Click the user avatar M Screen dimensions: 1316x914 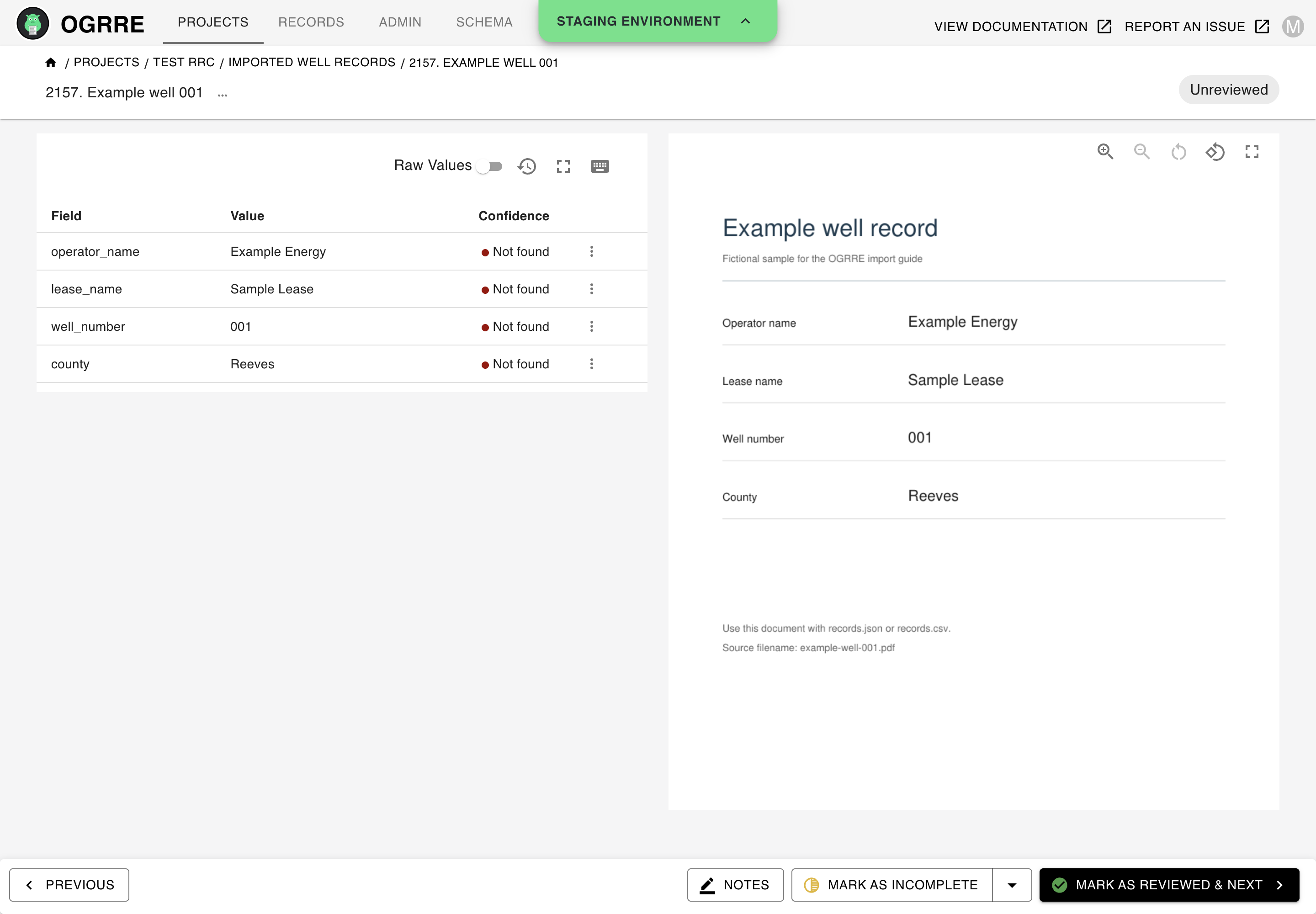(x=1293, y=27)
